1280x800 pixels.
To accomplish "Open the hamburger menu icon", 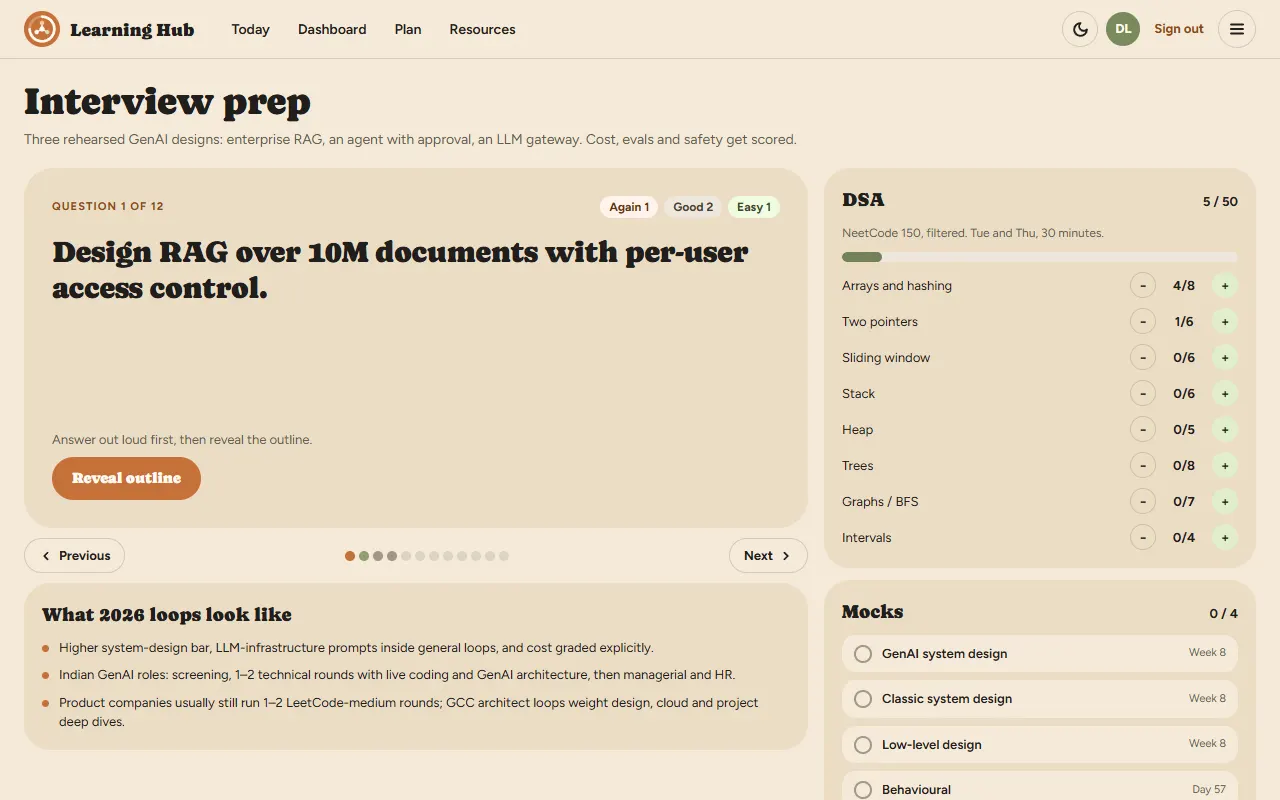I will pyautogui.click(x=1237, y=29).
